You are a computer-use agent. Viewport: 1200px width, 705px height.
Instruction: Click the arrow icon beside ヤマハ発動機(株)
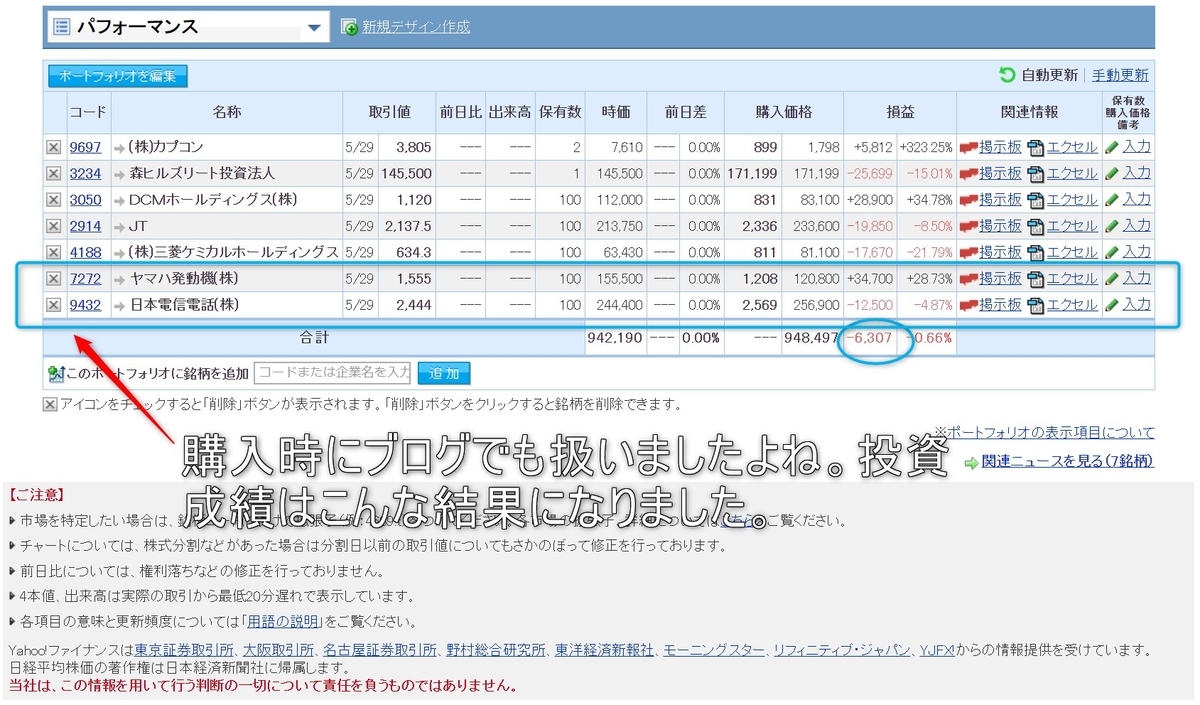click(x=119, y=279)
